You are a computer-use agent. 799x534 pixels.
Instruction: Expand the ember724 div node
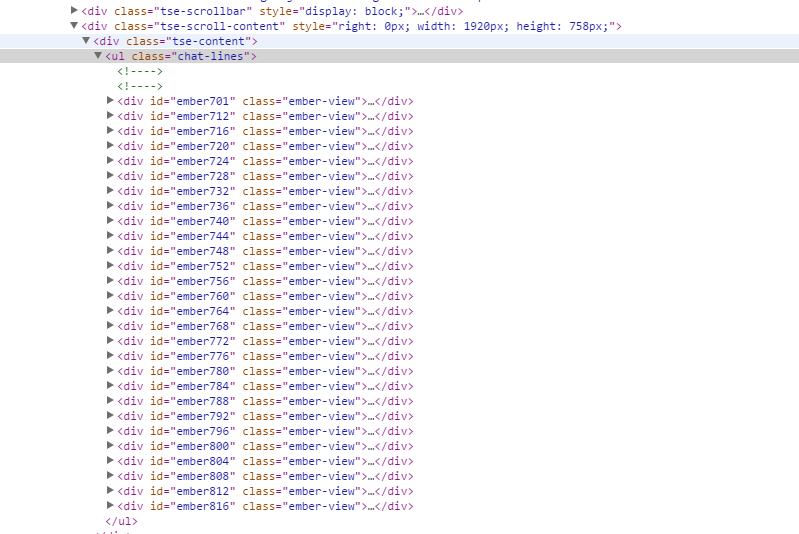tap(110, 161)
